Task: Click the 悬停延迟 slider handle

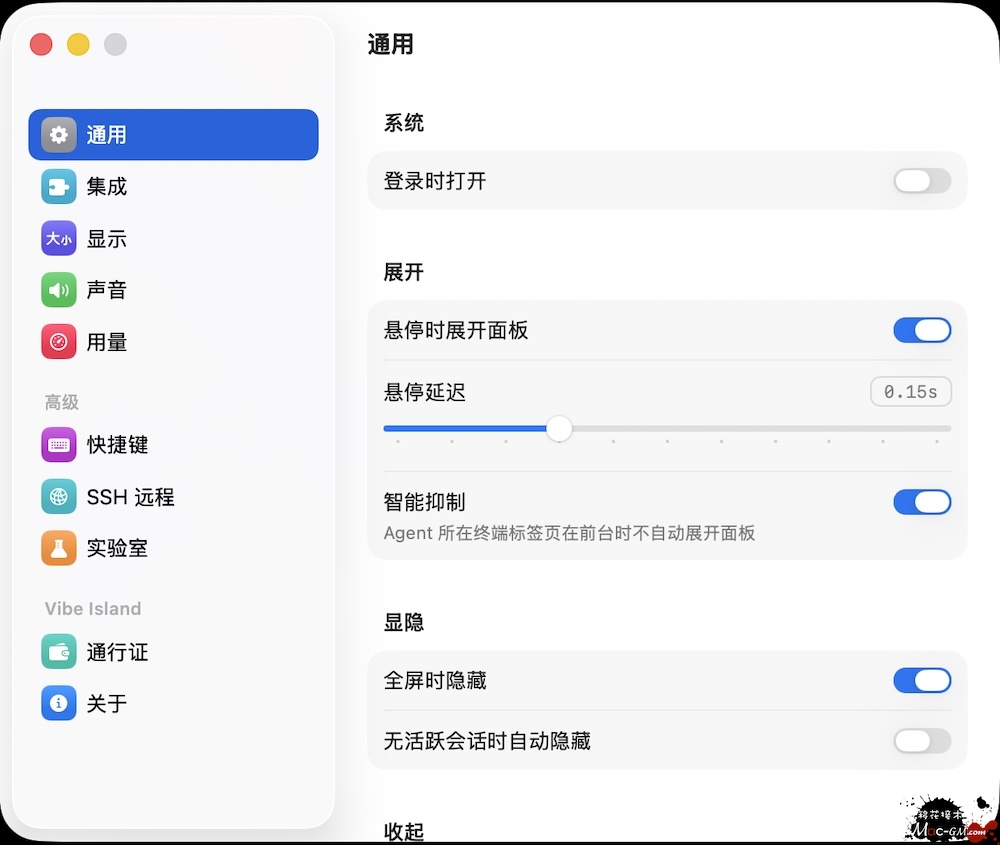Action: pyautogui.click(x=559, y=429)
